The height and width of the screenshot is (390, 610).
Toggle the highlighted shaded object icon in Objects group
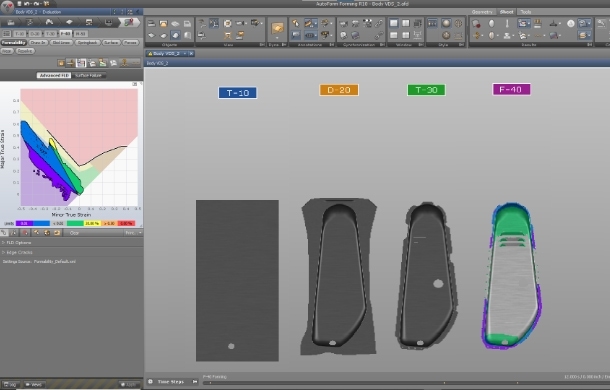click(175, 35)
